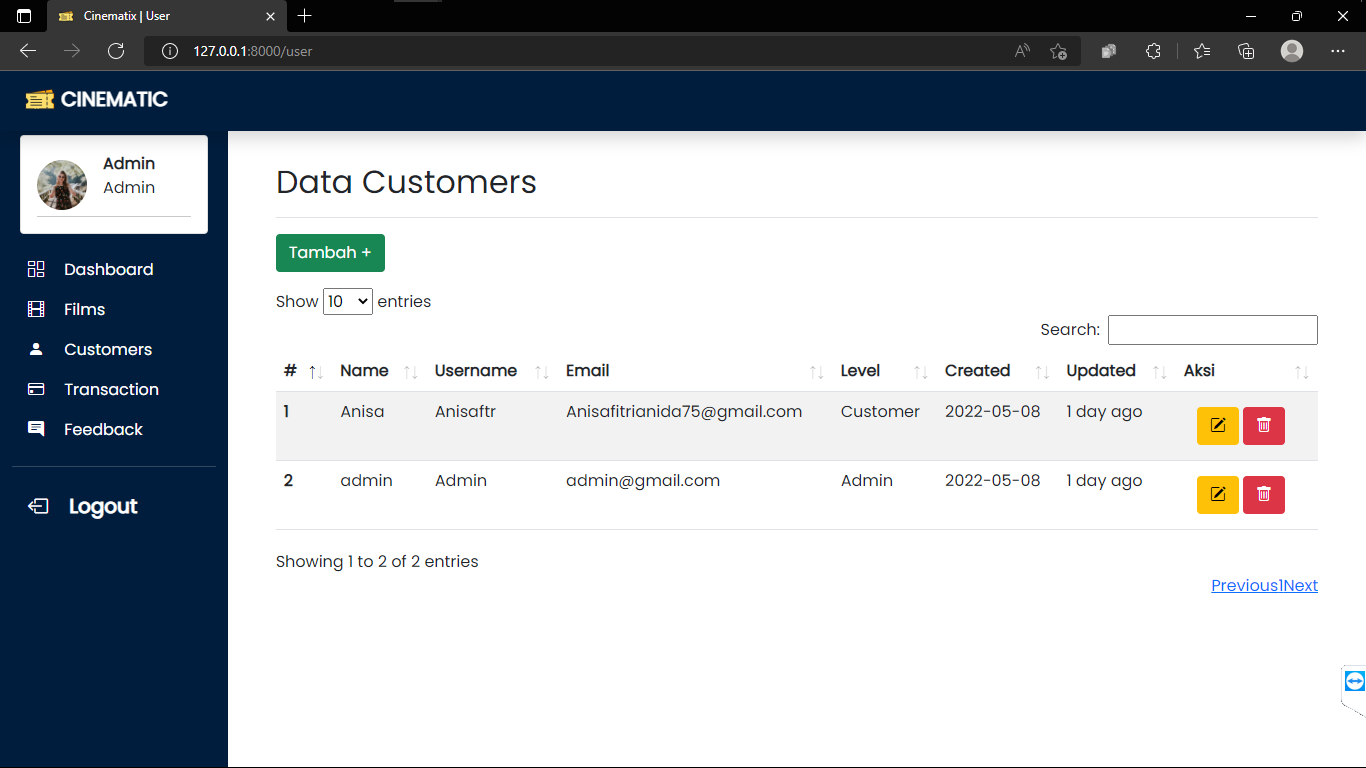This screenshot has width=1366, height=768.
Task: Select the Cinematix | User browser tab
Action: (x=165, y=16)
